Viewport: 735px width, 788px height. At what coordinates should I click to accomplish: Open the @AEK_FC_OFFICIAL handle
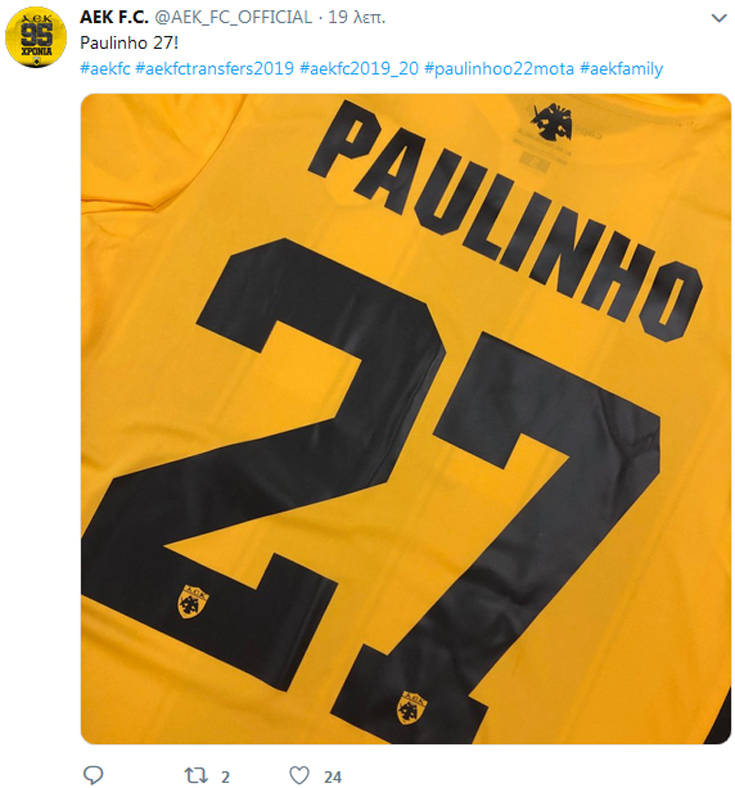[x=233, y=17]
